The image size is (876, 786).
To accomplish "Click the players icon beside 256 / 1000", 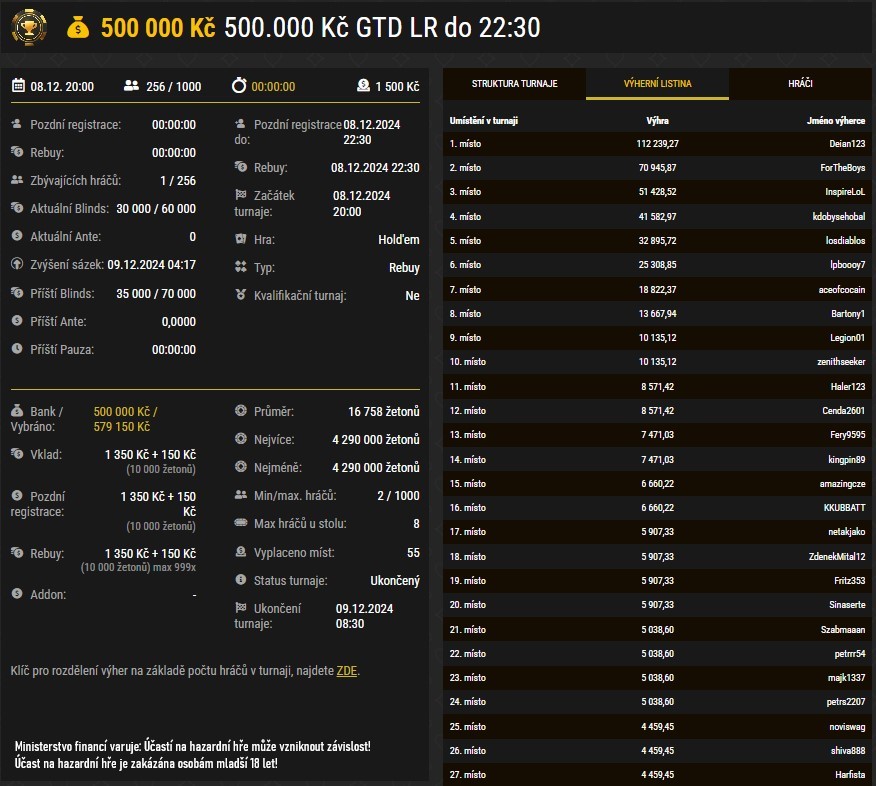I will [x=131, y=86].
